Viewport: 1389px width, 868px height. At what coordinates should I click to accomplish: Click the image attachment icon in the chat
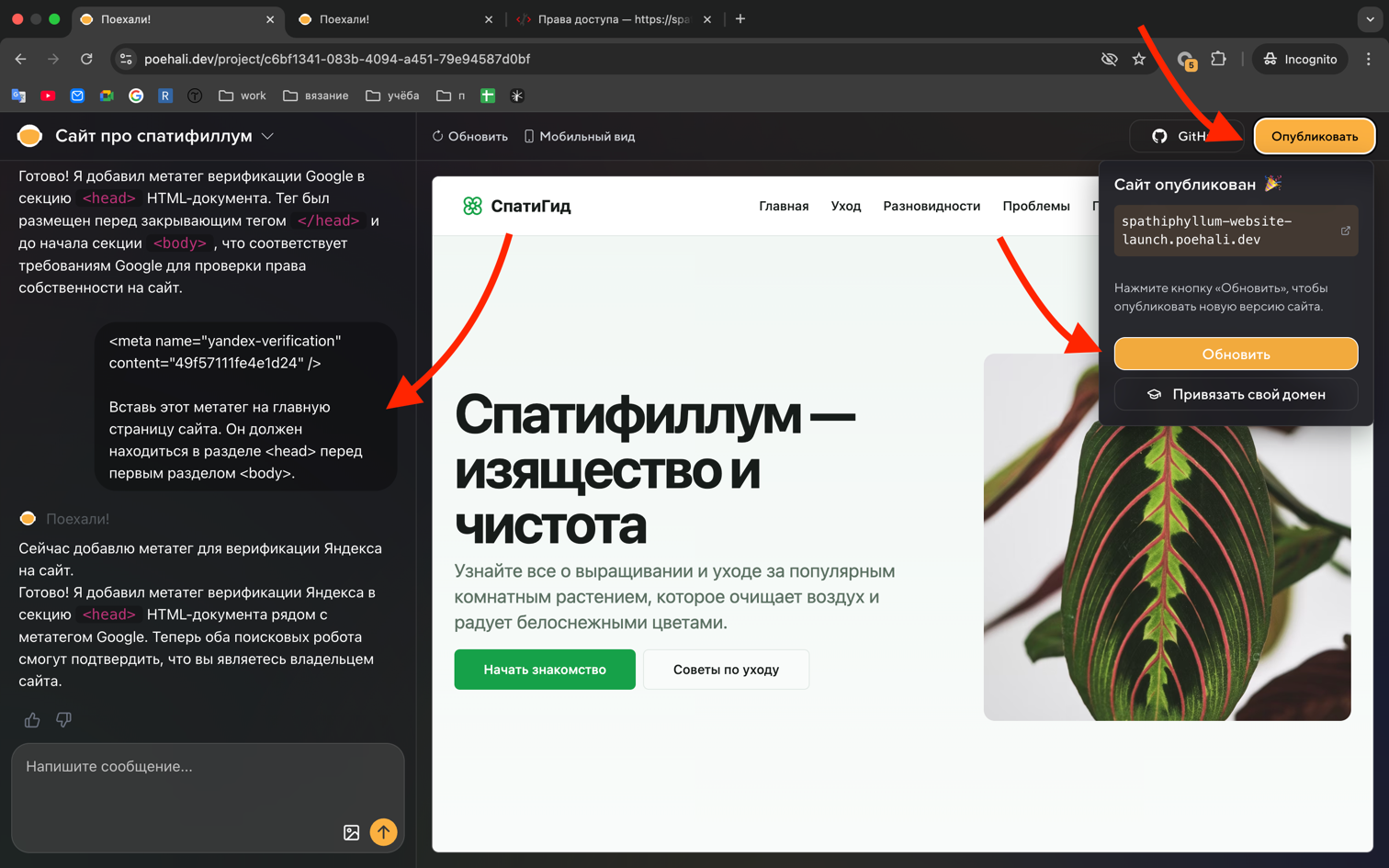(x=351, y=832)
